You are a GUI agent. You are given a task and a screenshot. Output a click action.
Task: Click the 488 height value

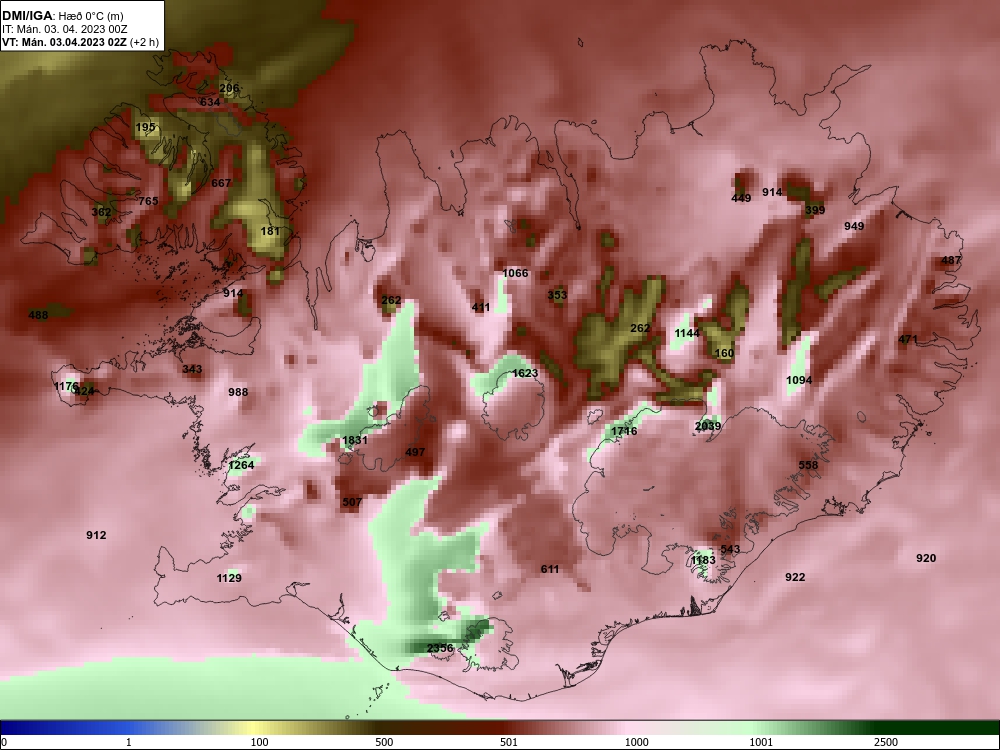point(38,315)
